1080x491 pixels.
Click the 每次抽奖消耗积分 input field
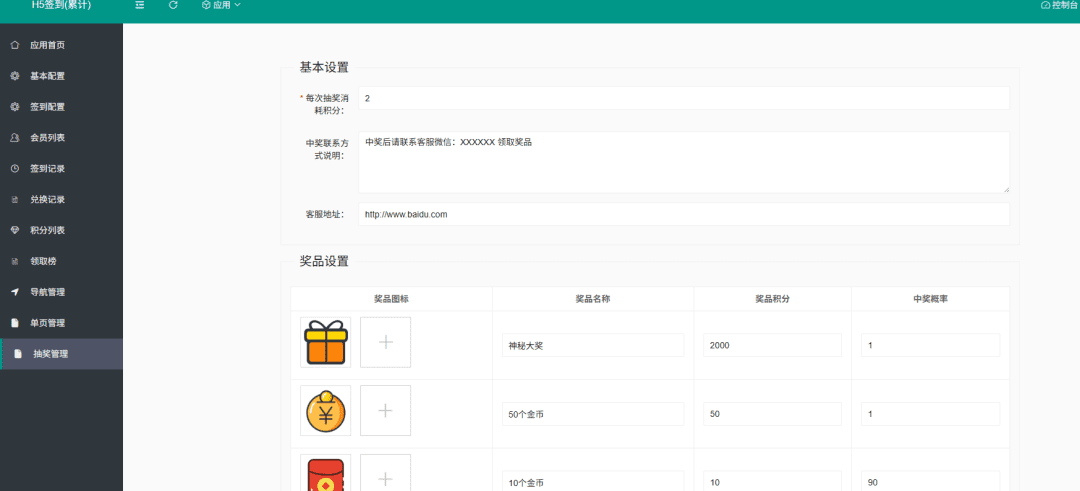(x=684, y=98)
